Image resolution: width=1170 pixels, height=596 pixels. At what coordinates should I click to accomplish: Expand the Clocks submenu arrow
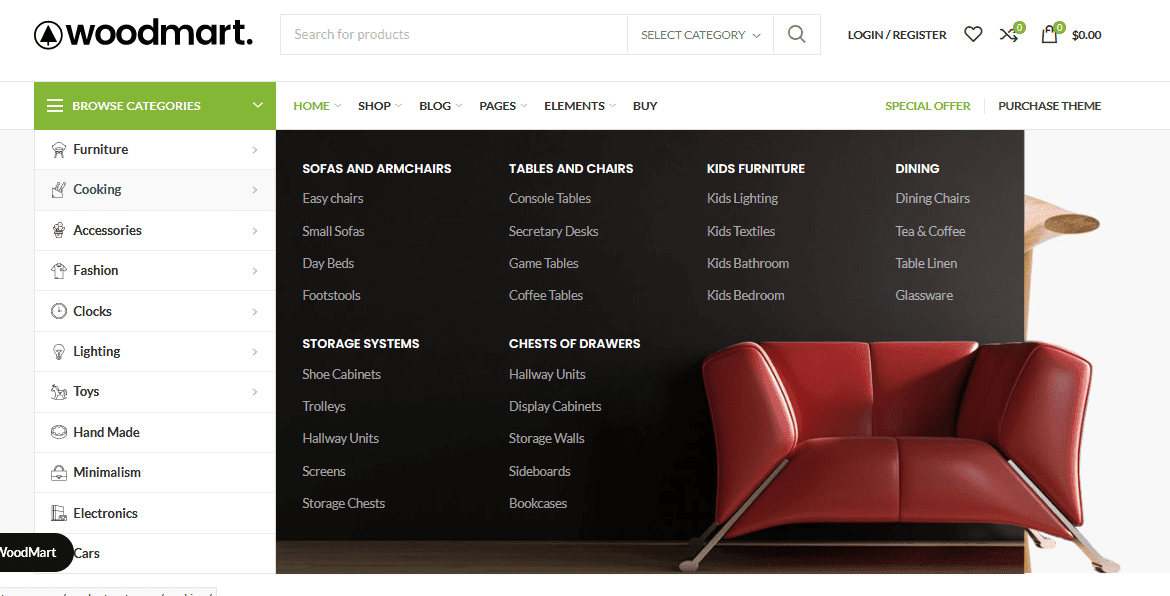(255, 312)
